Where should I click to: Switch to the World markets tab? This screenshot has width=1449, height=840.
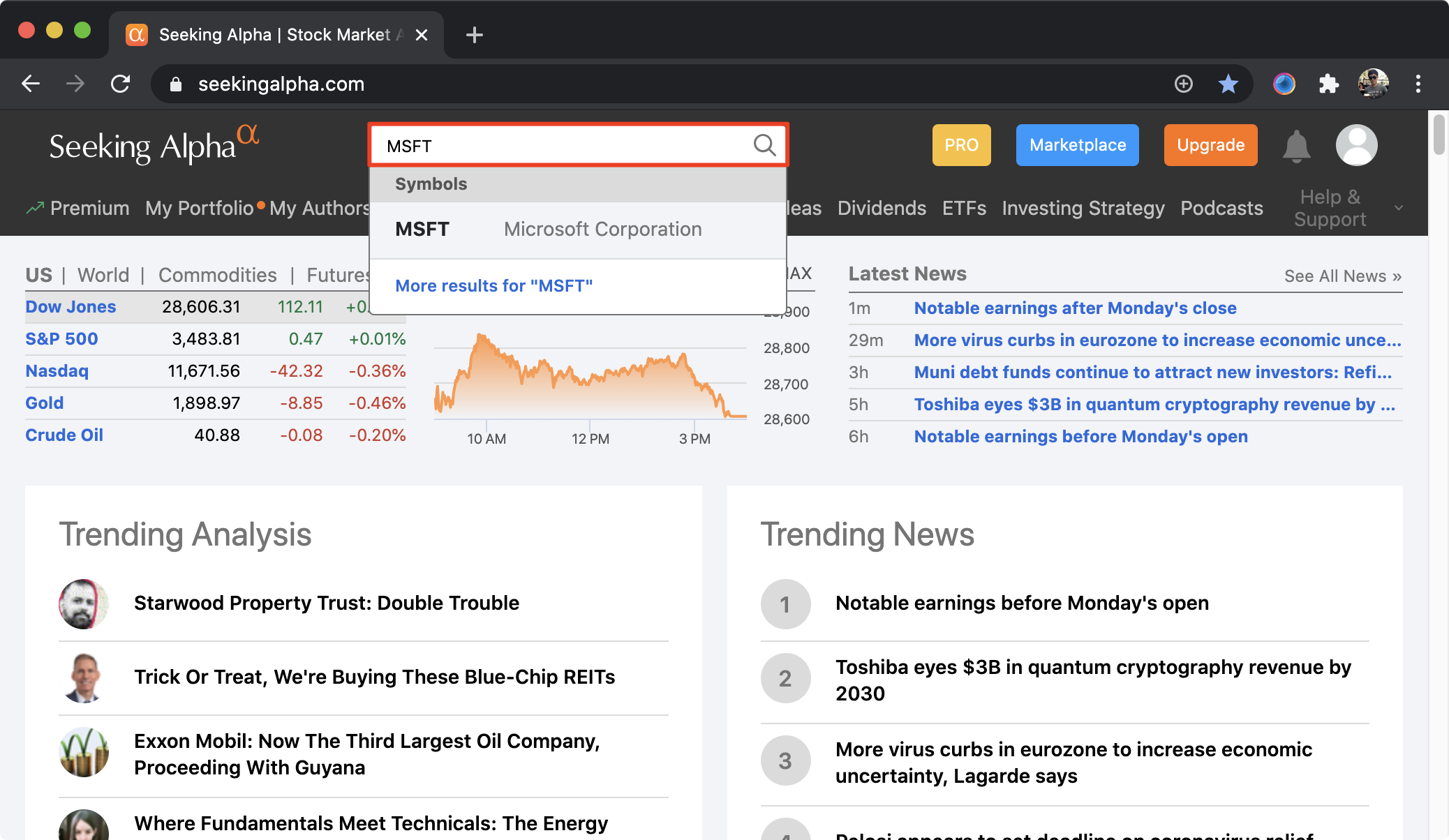[x=103, y=275]
